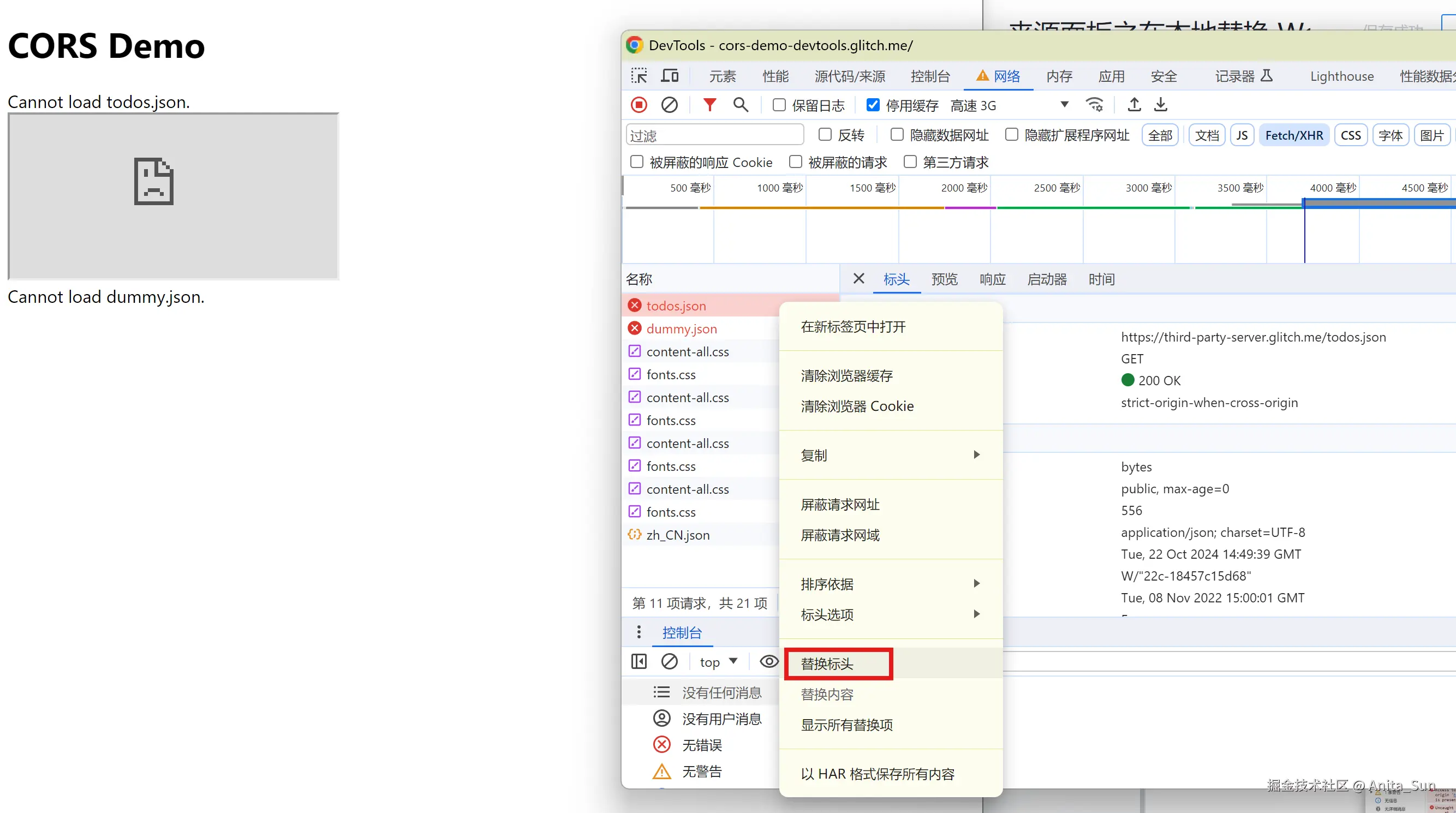Enable 保留日志 checkbox
1456x813 pixels.
779,105
